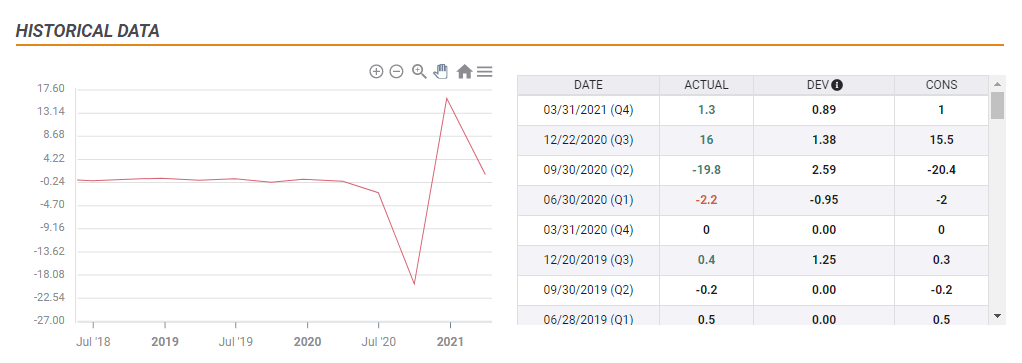Click the scrollbar up arrow

pos(997,84)
